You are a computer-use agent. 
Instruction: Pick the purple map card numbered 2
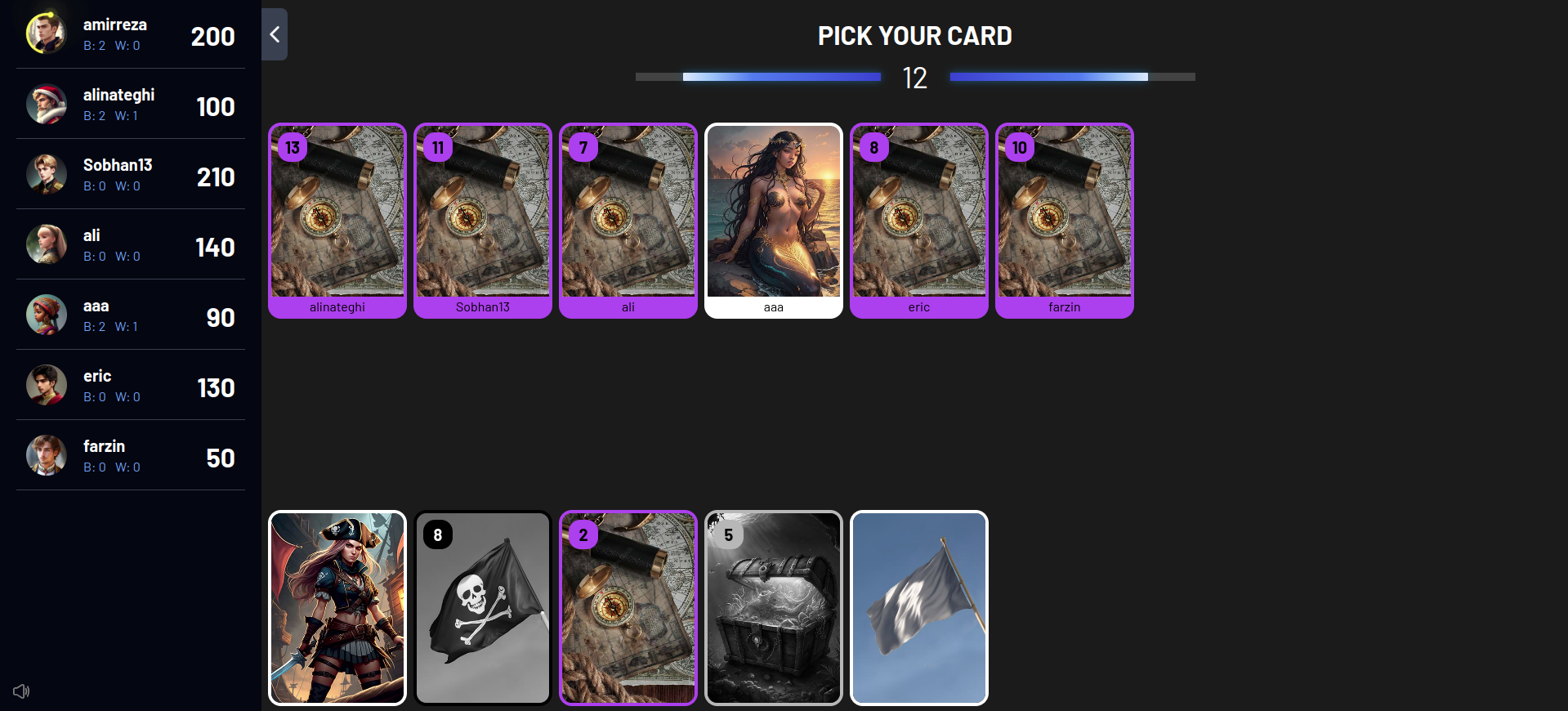[x=628, y=608]
